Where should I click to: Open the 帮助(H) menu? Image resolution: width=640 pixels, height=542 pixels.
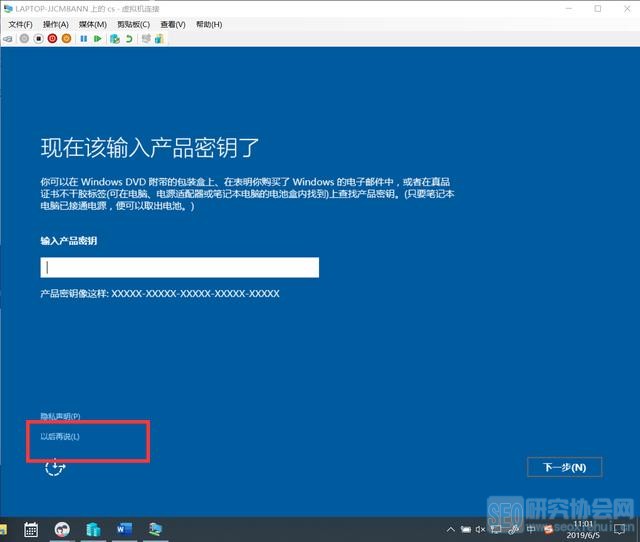click(209, 24)
